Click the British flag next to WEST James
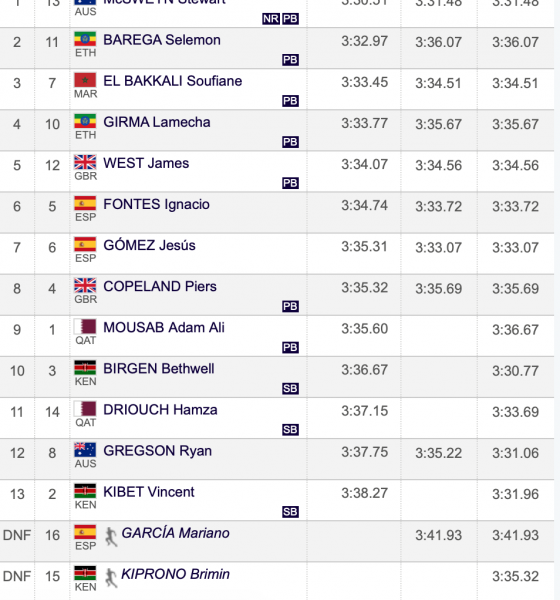 coord(85,162)
